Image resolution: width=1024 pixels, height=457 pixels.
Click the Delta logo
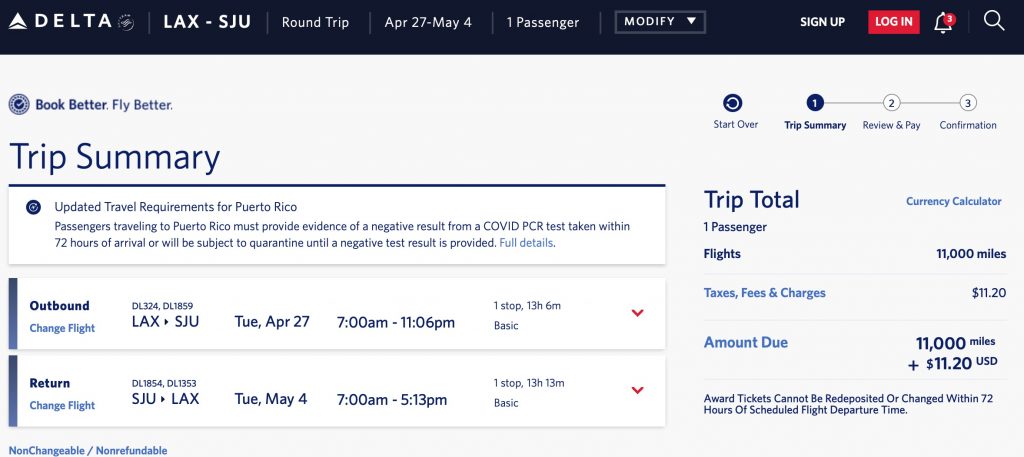[x=70, y=22]
